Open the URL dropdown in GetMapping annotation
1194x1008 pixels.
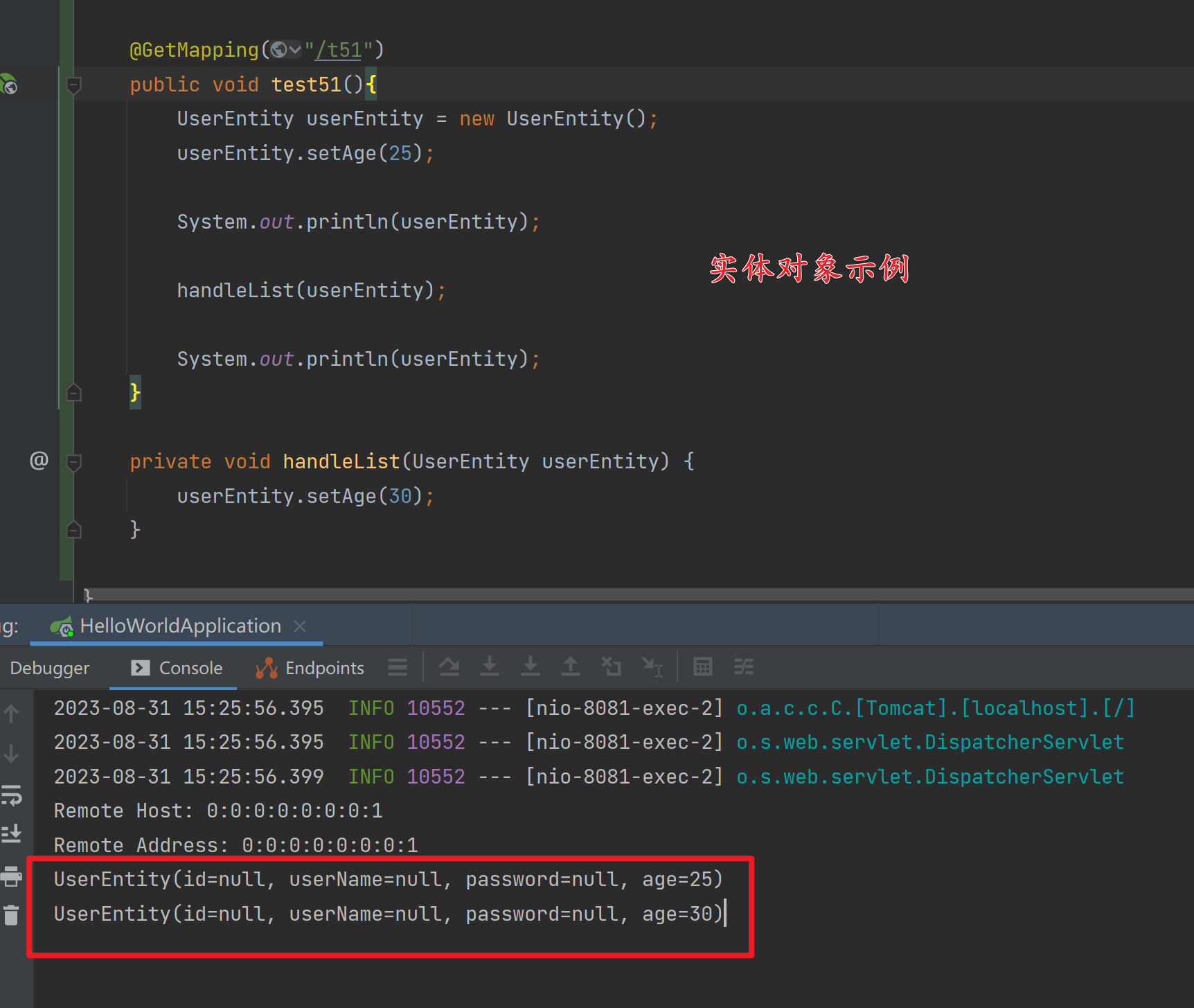287,50
